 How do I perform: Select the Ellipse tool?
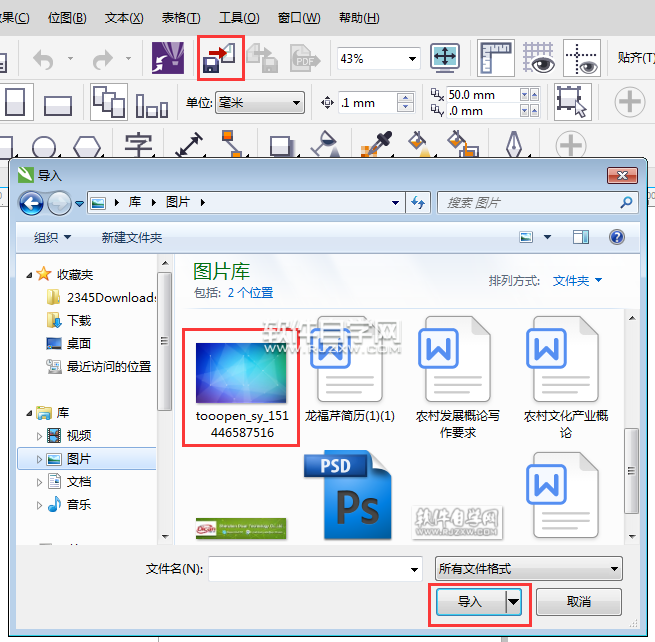pyautogui.click(x=44, y=147)
